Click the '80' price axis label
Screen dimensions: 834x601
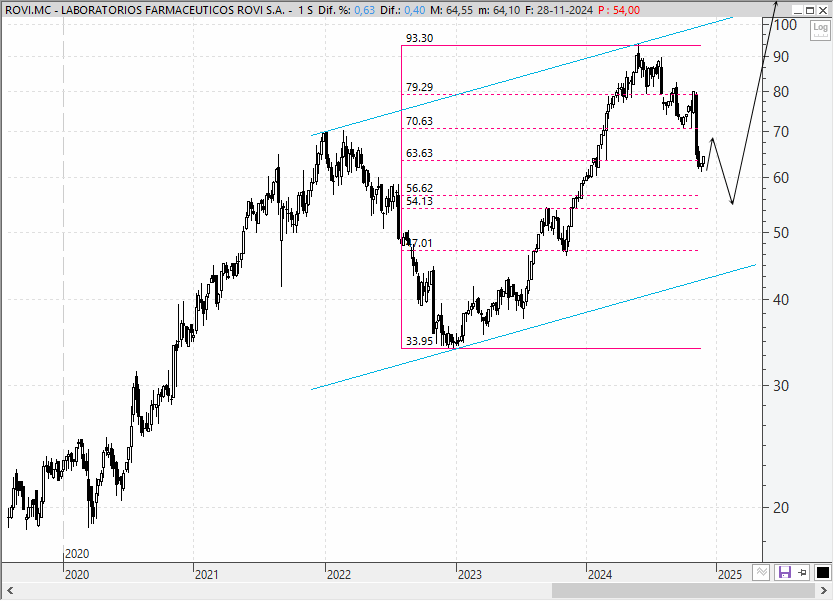[781, 91]
